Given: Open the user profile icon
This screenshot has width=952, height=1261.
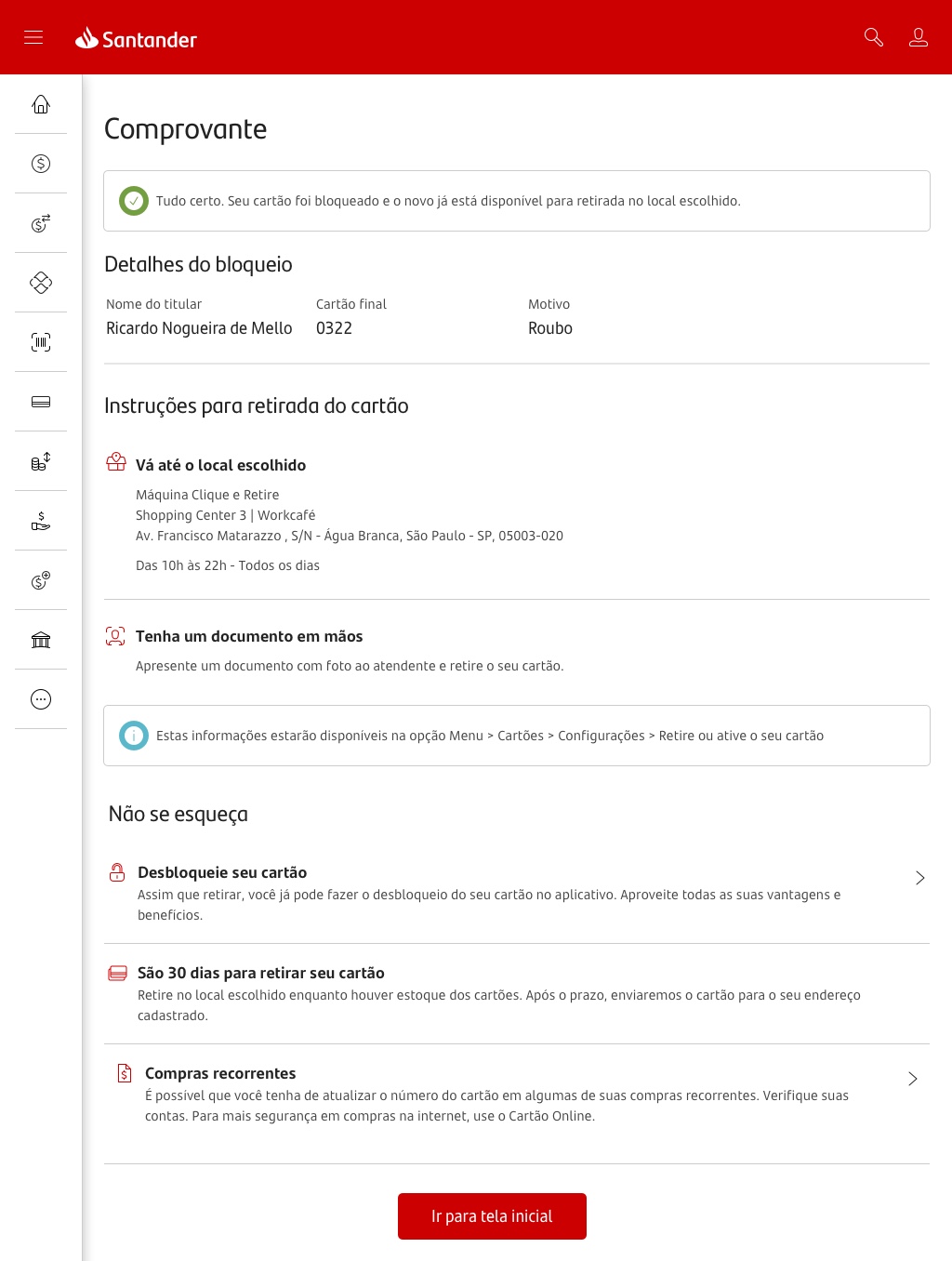Looking at the screenshot, I should pyautogui.click(x=919, y=37).
